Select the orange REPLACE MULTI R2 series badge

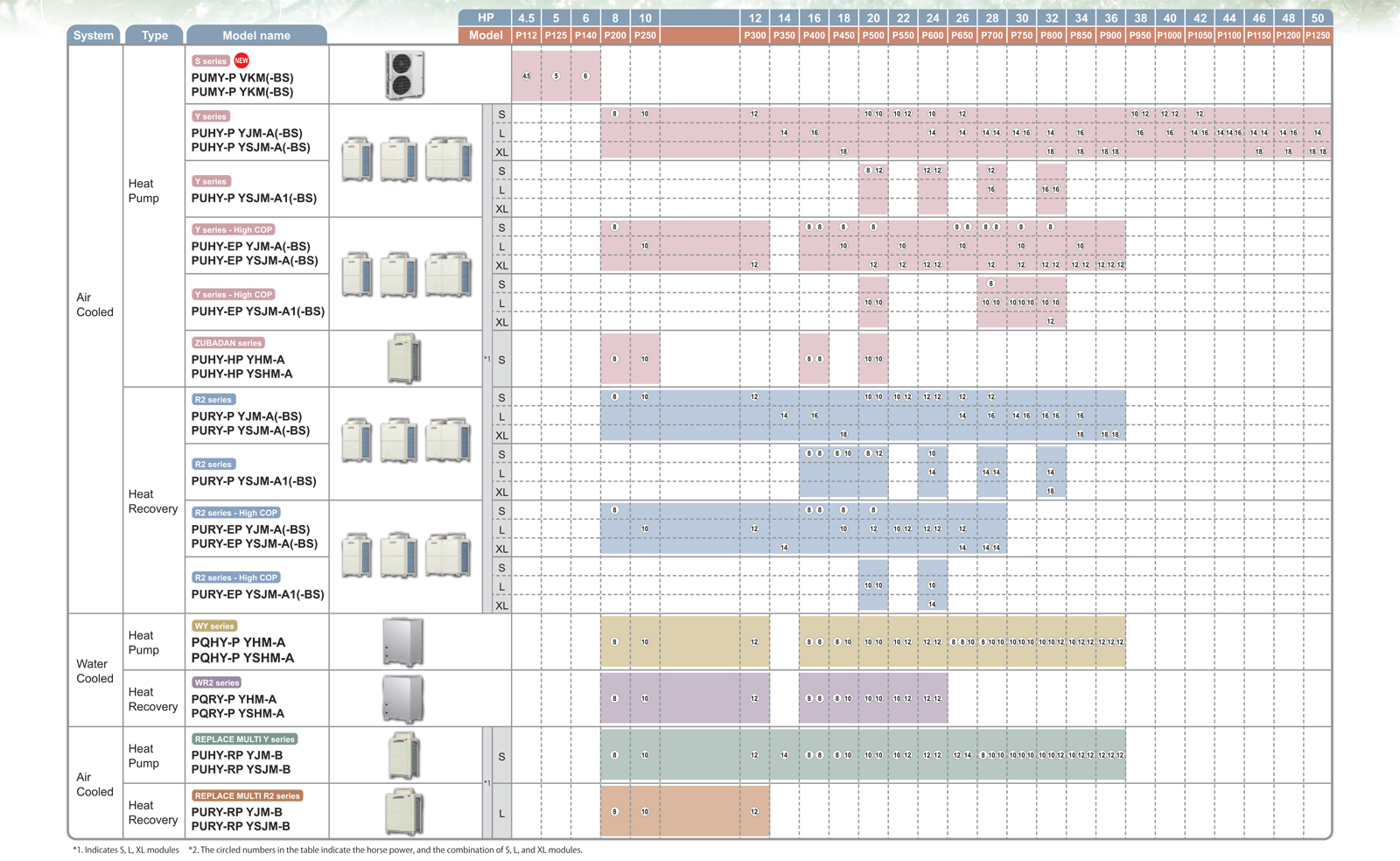tap(248, 795)
